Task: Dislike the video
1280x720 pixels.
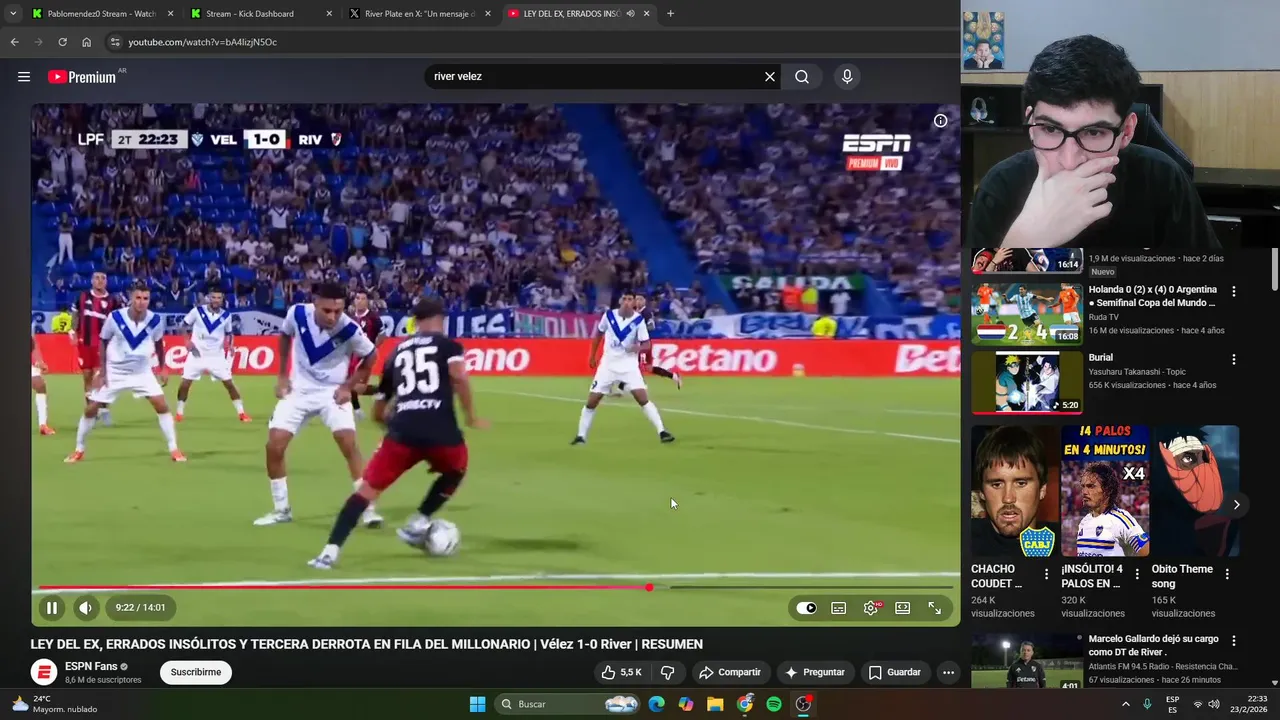Action: click(x=667, y=672)
